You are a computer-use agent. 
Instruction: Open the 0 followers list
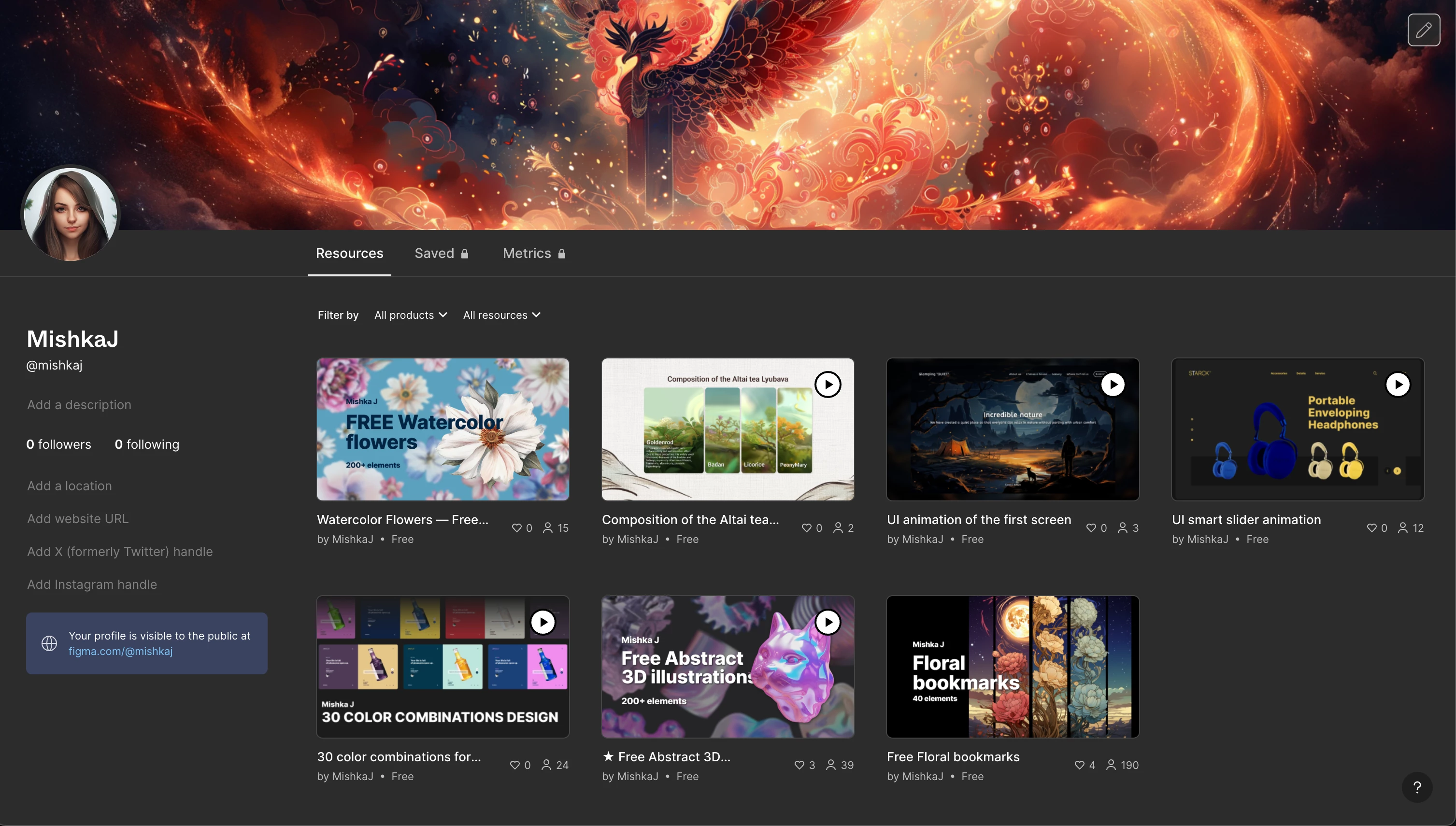click(58, 444)
